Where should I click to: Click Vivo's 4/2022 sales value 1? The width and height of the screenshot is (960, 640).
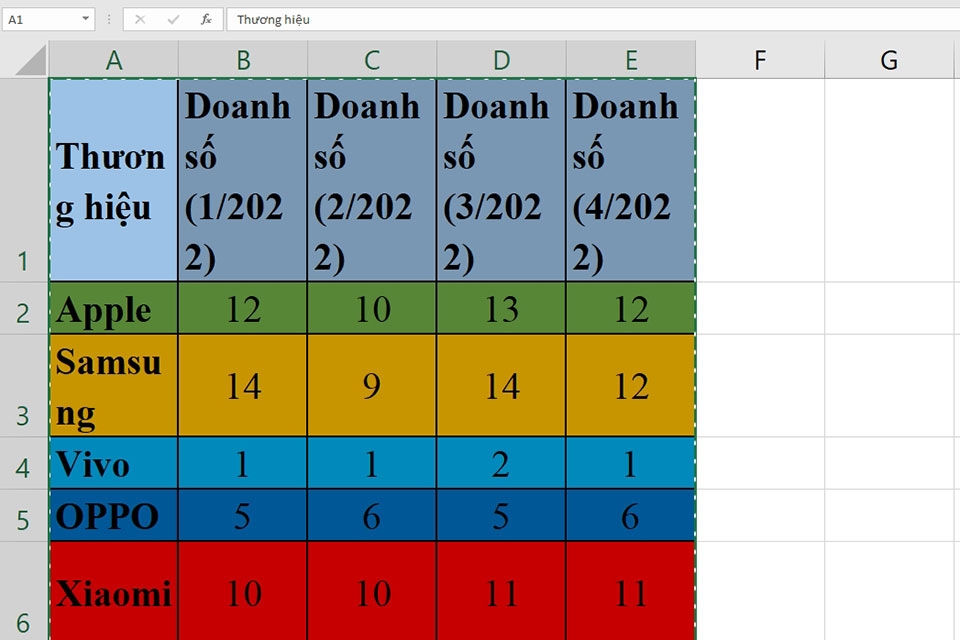tap(631, 463)
